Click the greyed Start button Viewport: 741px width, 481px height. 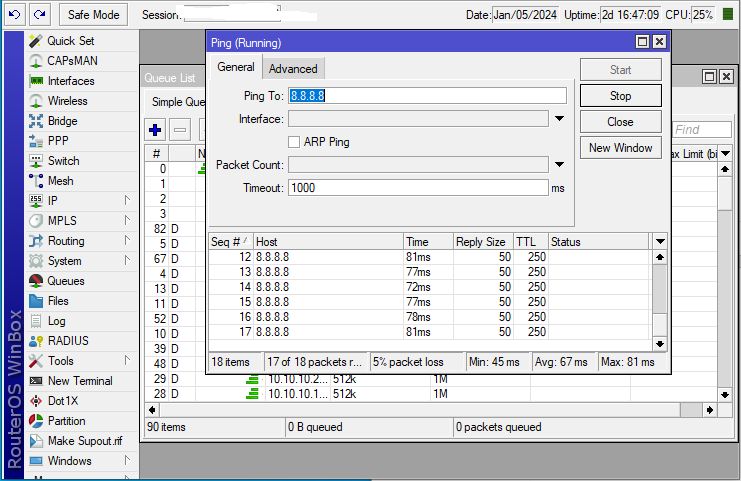tap(620, 70)
